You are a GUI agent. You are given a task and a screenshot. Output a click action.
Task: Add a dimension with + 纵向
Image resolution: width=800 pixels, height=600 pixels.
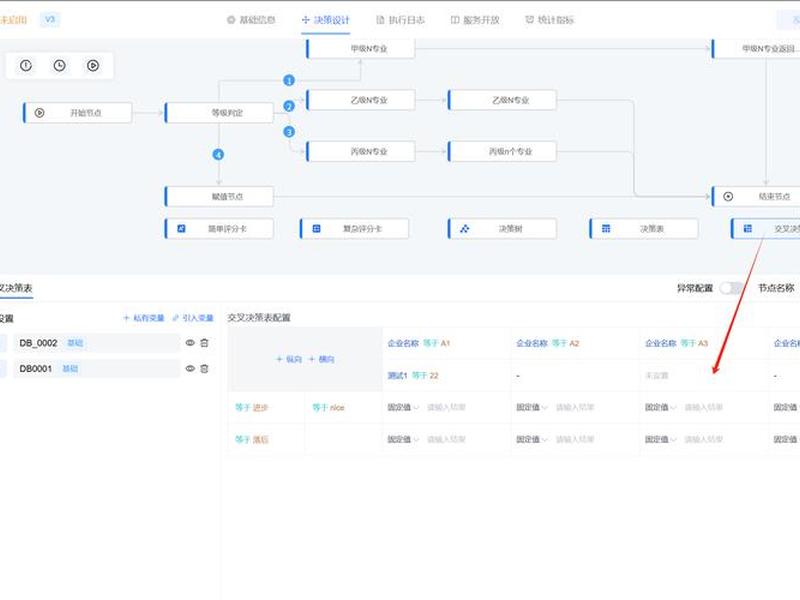tap(289, 359)
